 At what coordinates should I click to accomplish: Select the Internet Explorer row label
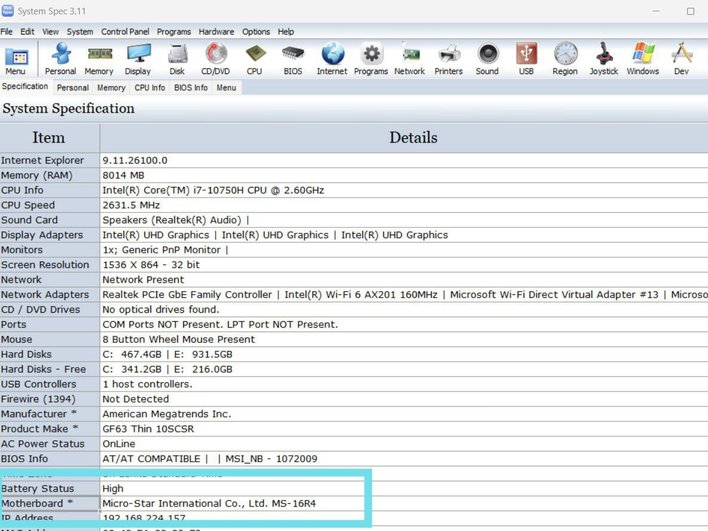tap(42, 160)
